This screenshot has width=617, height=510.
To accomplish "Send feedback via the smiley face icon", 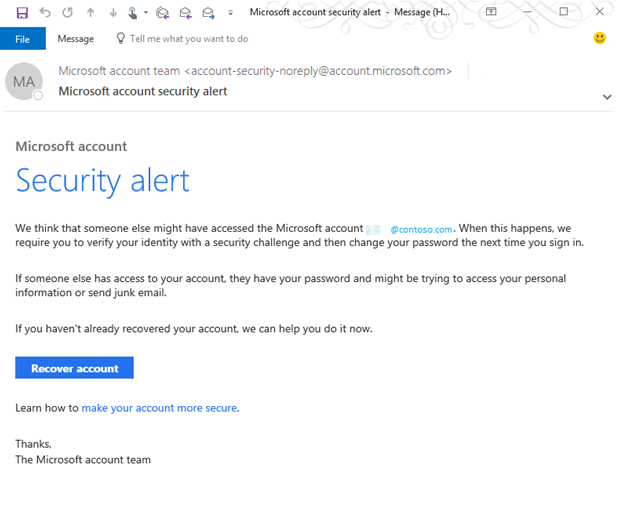I will point(600,38).
